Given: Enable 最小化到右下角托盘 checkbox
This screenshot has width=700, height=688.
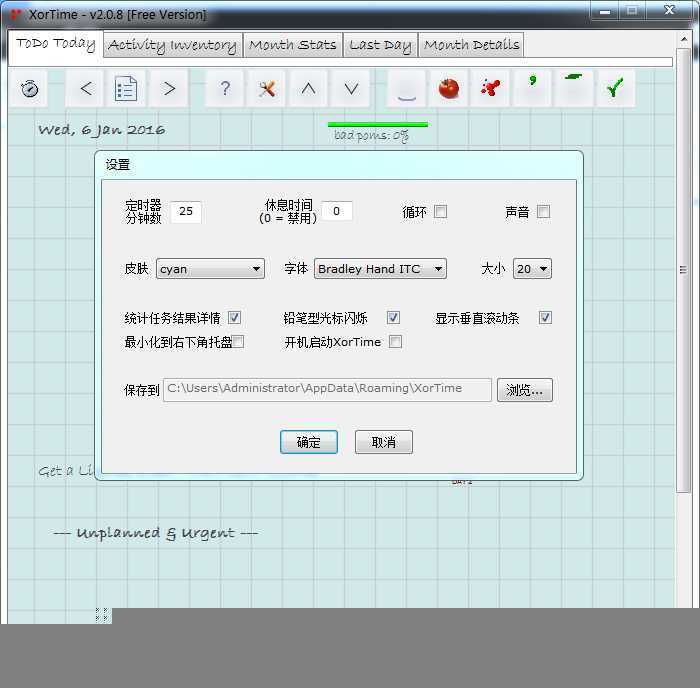Looking at the screenshot, I should point(238,342).
